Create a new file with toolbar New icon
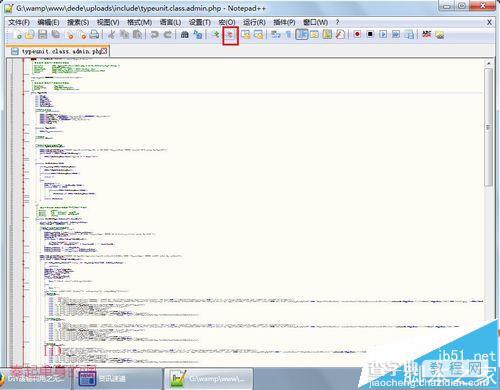 (x=17, y=35)
